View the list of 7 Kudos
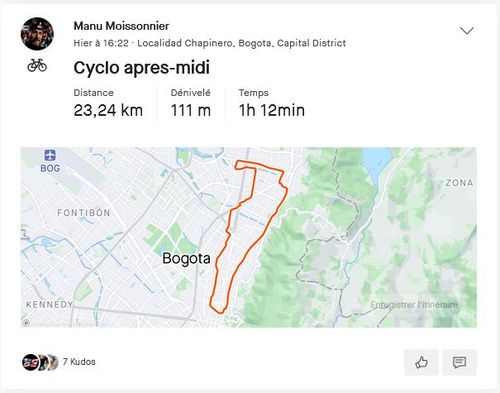Viewport: 500px width, 393px height. point(79,362)
